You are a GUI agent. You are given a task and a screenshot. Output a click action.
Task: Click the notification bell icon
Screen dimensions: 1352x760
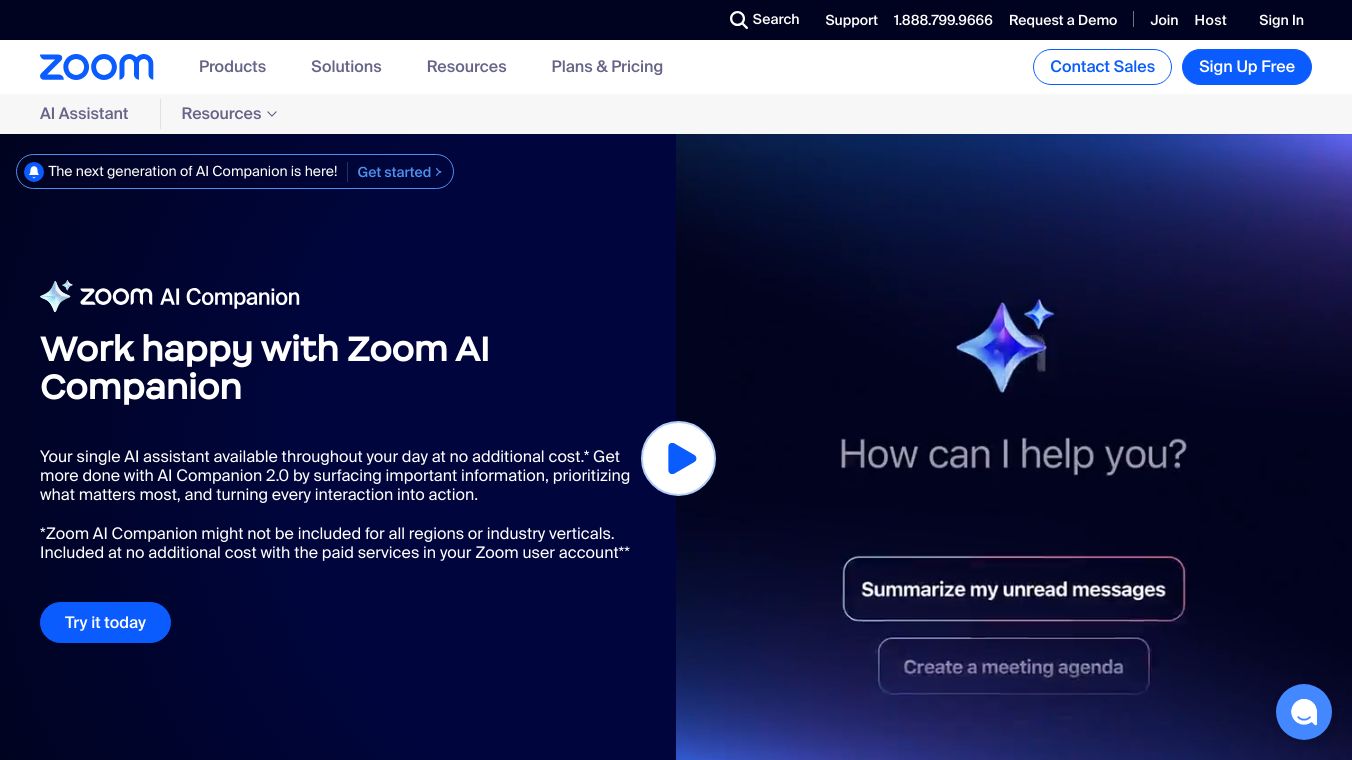click(x=34, y=172)
